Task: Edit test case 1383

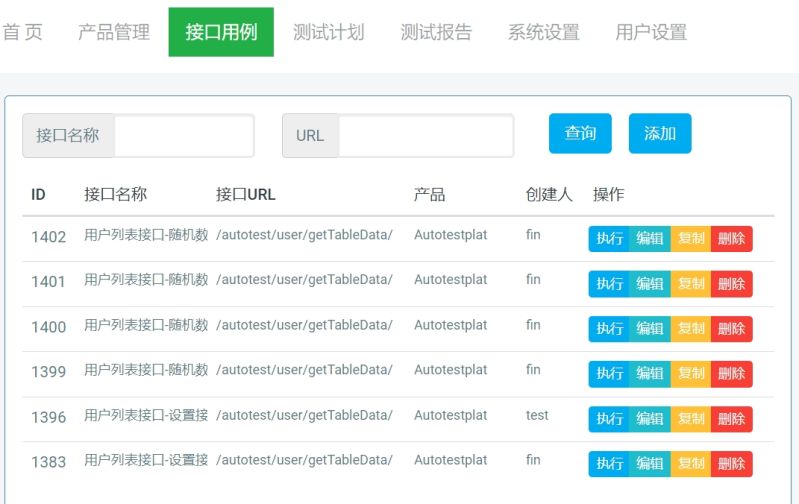Action: point(650,464)
